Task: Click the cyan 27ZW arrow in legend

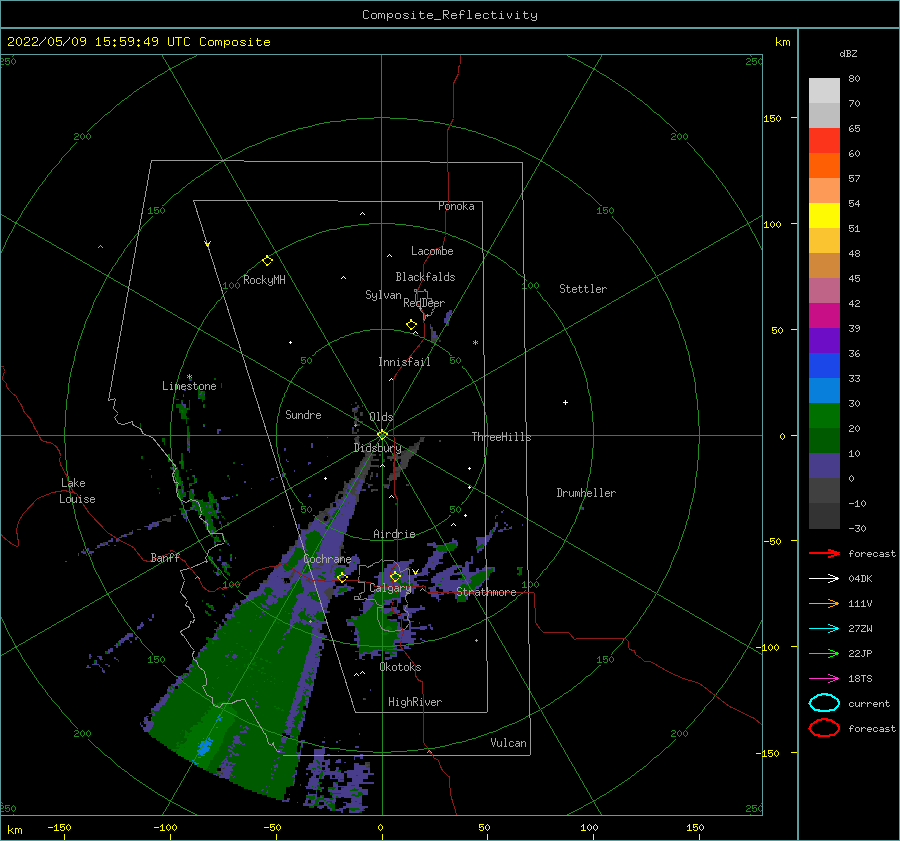Action: pyautogui.click(x=824, y=629)
